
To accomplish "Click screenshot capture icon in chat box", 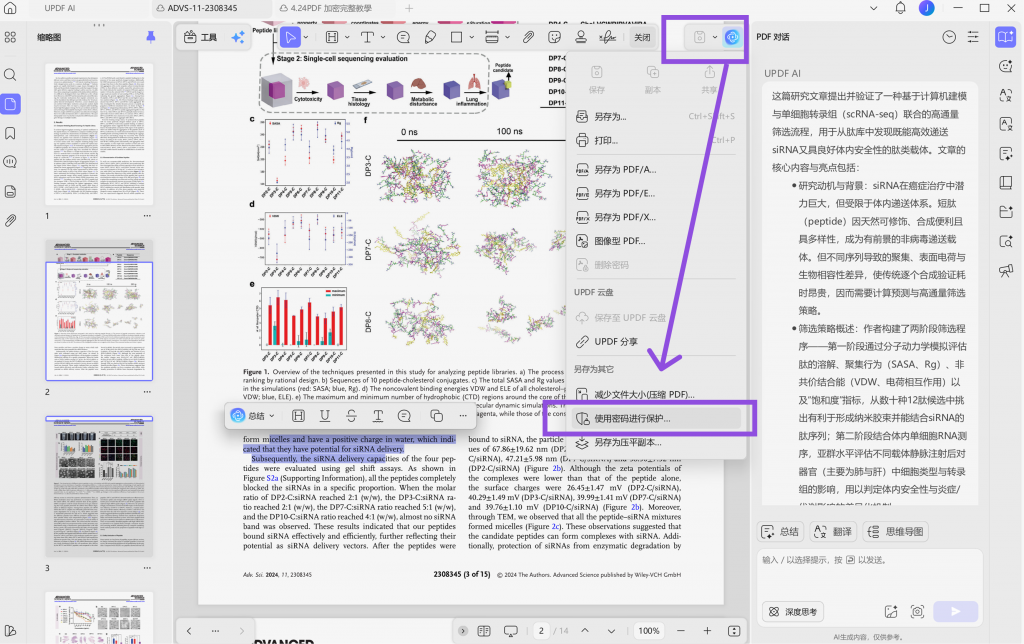I will pos(918,612).
